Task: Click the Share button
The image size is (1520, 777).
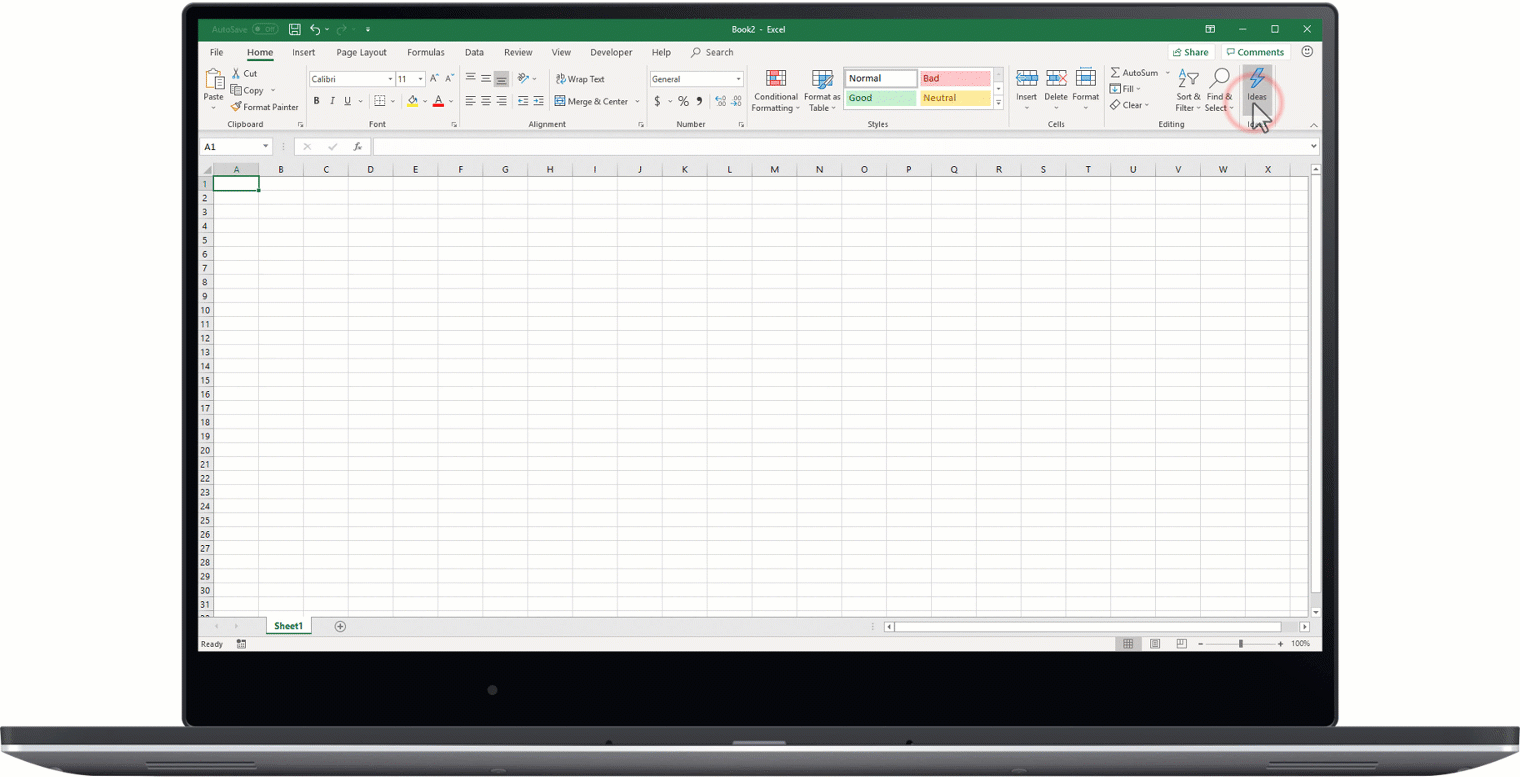Action: 1190,52
